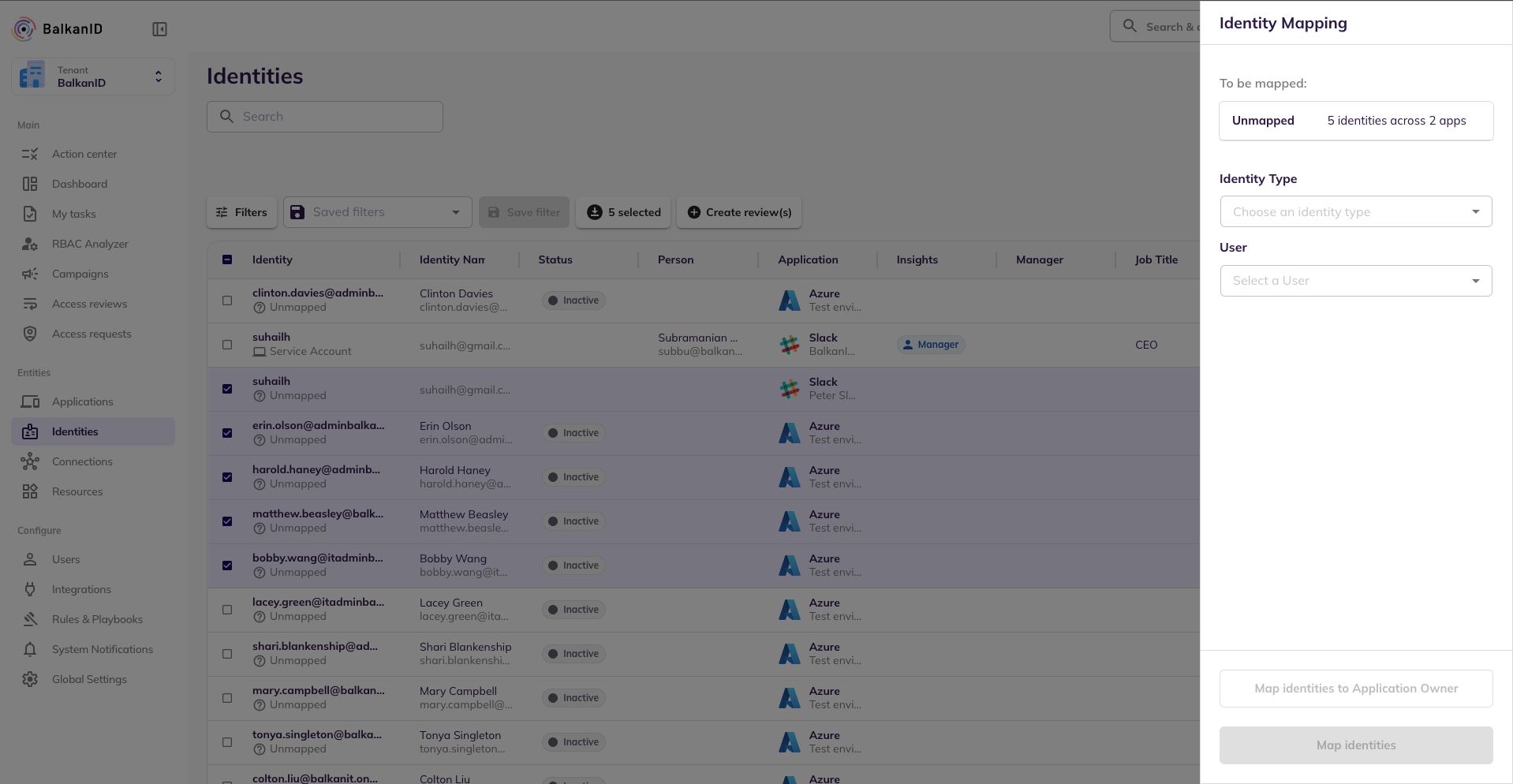Open the Global Settings gear icon
The image size is (1513, 784).
[x=30, y=679]
